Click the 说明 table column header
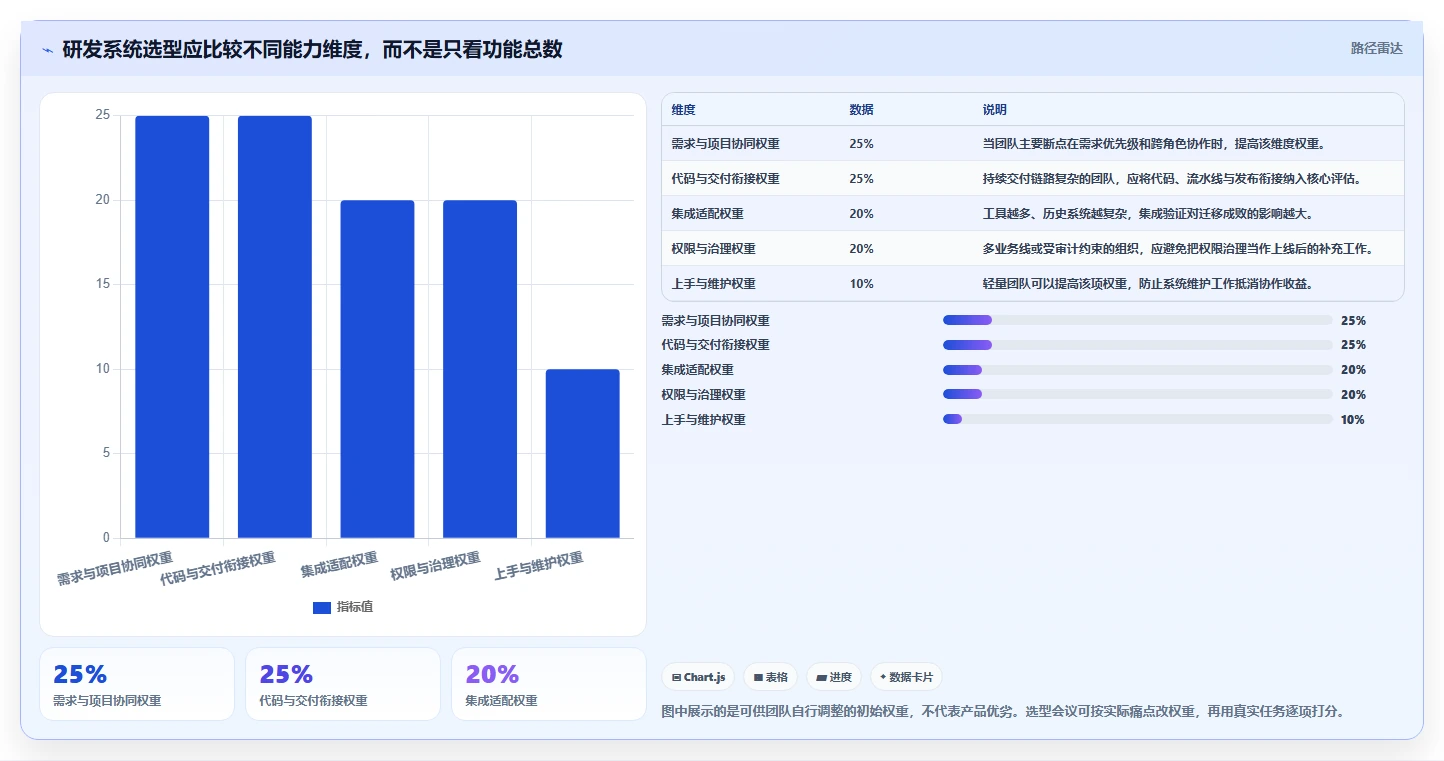 click(995, 109)
